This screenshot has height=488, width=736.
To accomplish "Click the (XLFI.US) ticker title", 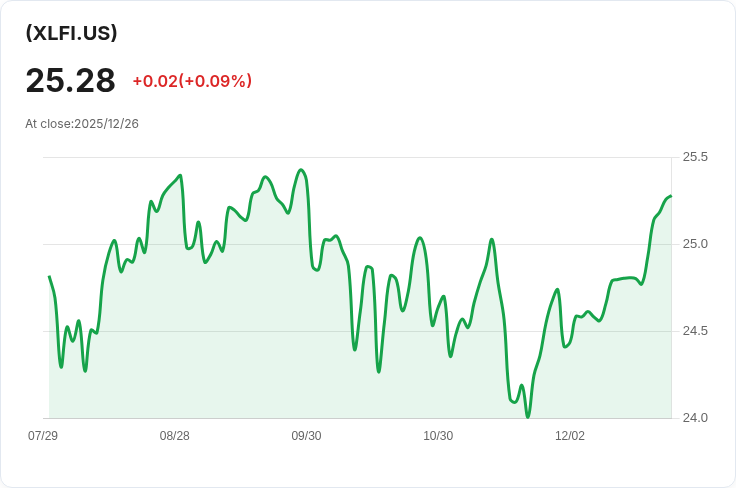I will pos(71,33).
